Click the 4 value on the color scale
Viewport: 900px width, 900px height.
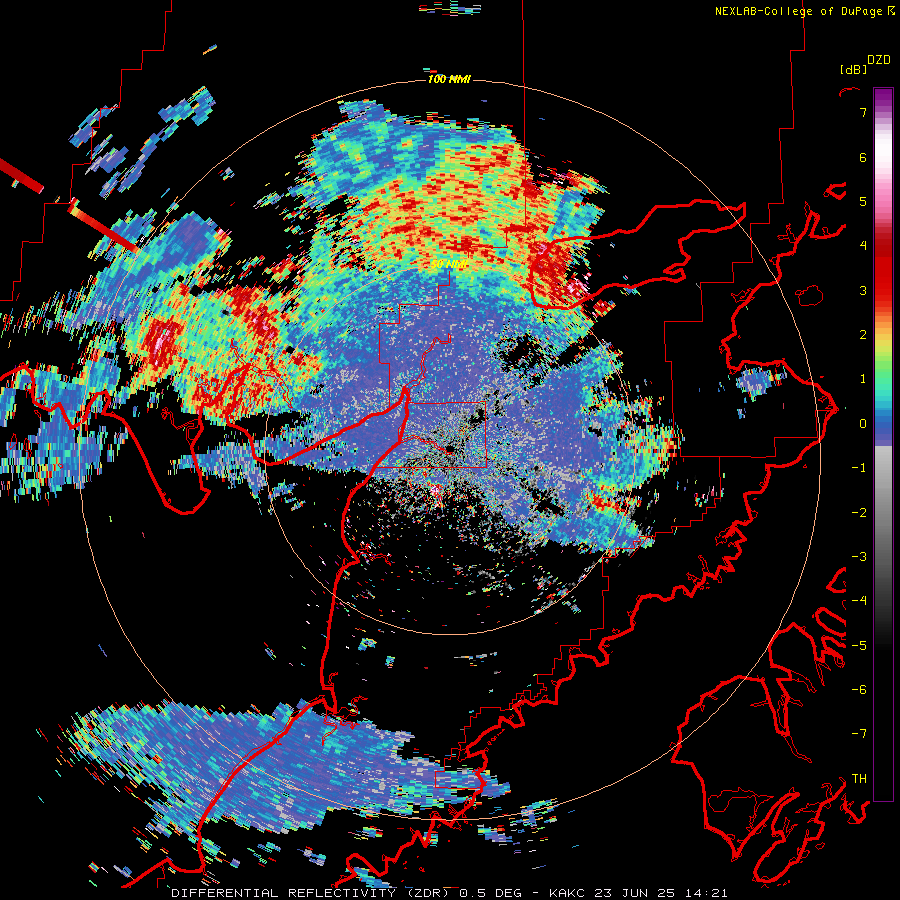pyautogui.click(x=863, y=246)
